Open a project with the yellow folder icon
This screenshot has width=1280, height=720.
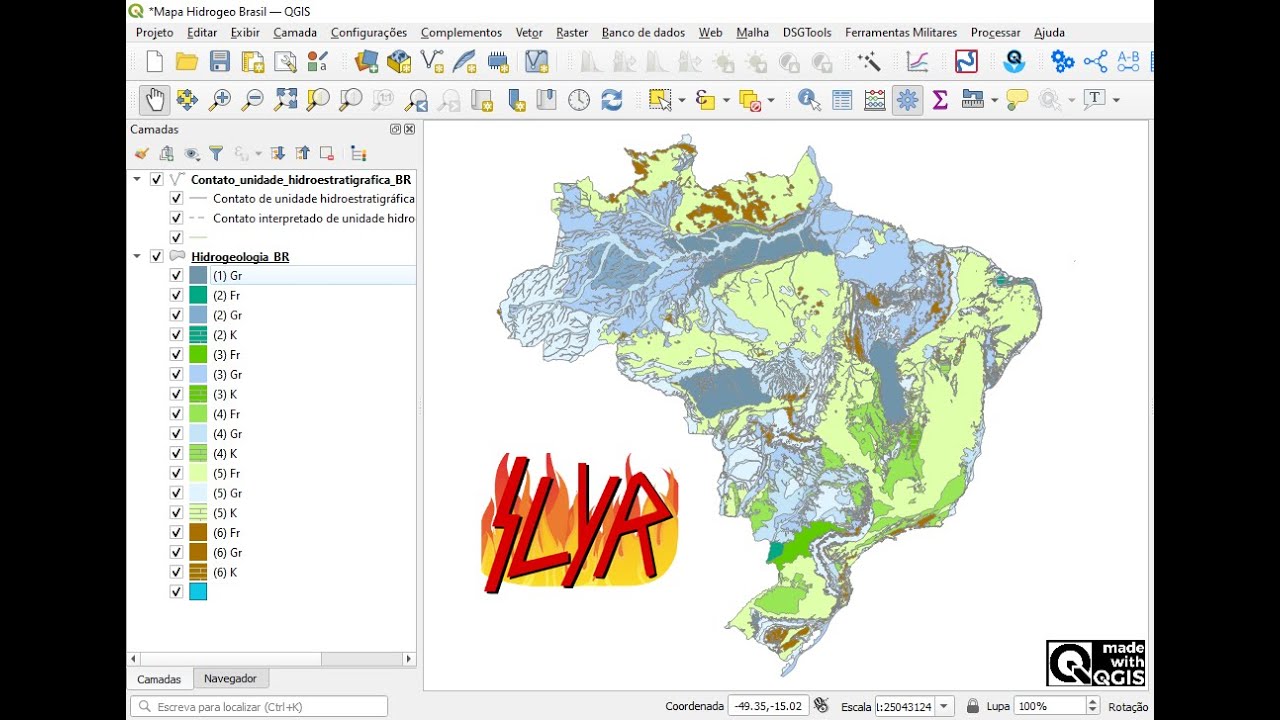pyautogui.click(x=187, y=62)
